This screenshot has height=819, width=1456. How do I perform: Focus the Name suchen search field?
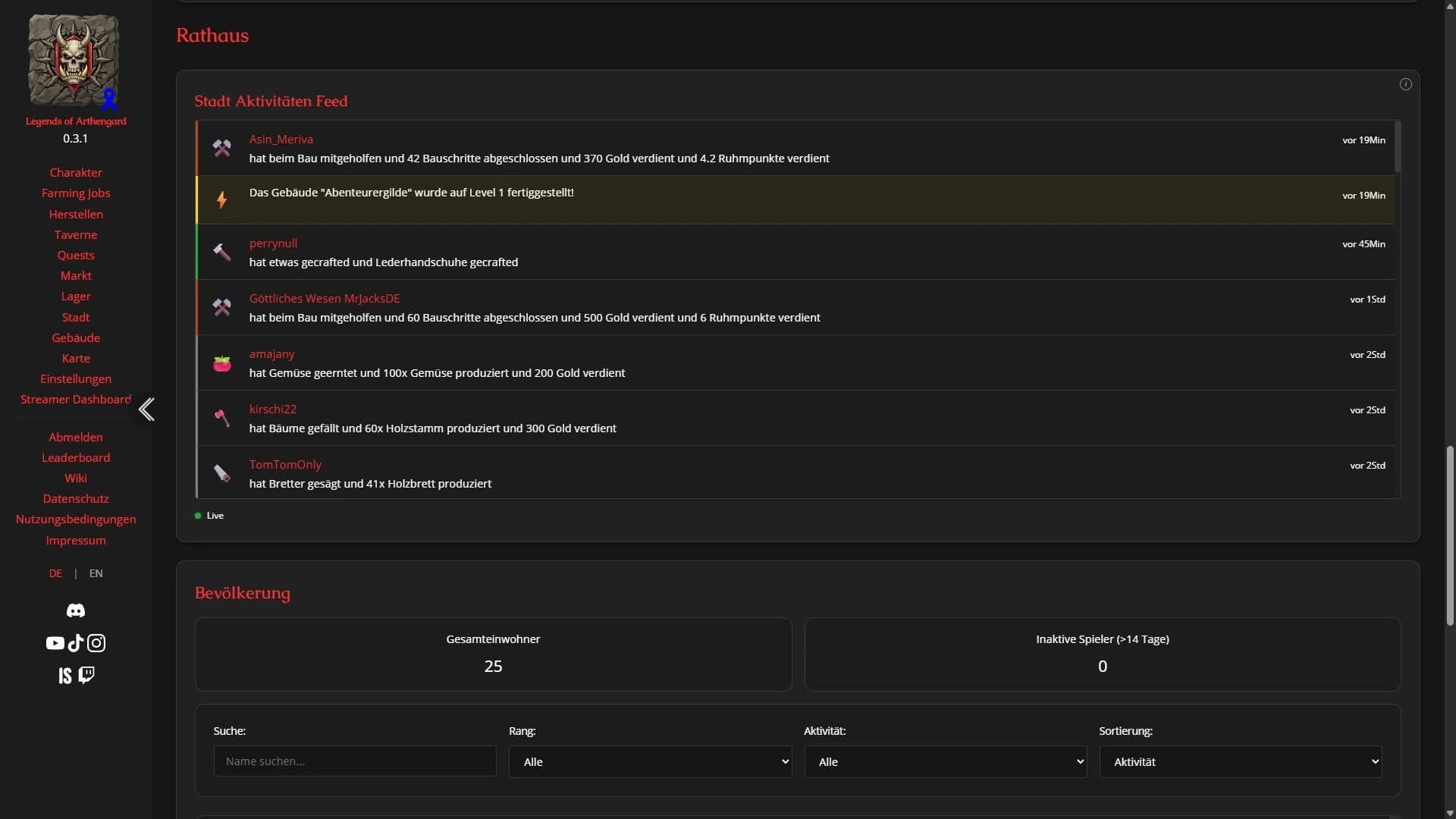pos(355,761)
